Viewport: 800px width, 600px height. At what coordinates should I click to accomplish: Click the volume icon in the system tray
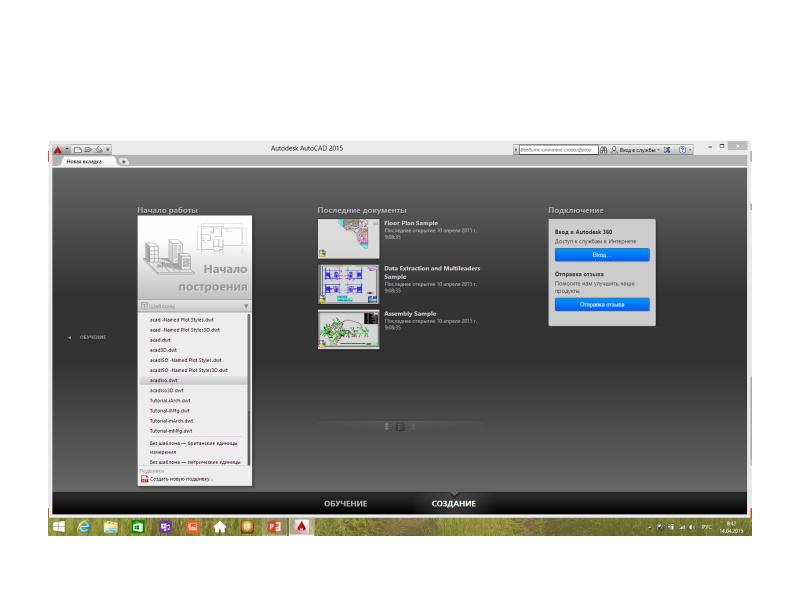[692, 527]
